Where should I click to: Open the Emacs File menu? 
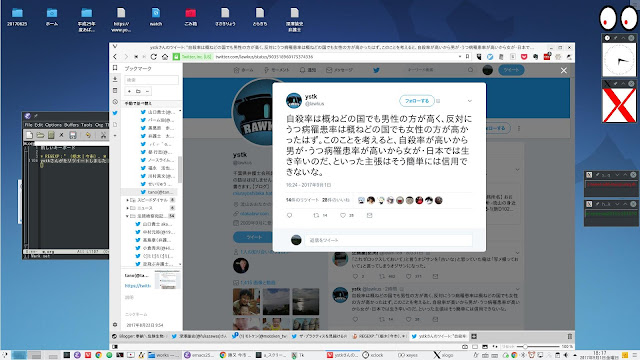[28, 125]
